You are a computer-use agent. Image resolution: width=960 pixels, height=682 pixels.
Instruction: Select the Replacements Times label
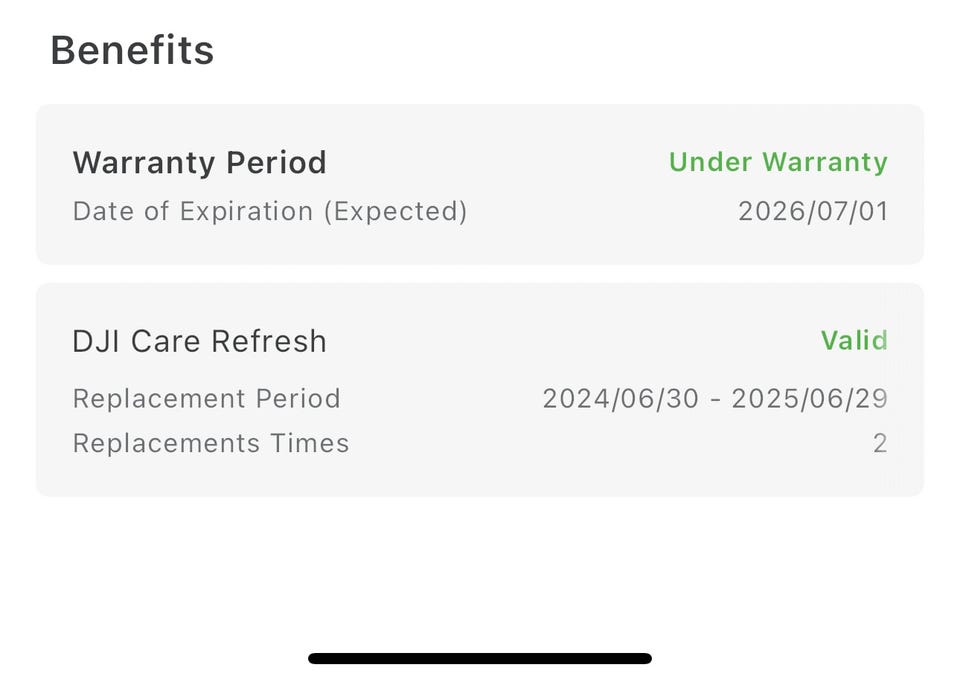pyautogui.click(x=210, y=443)
